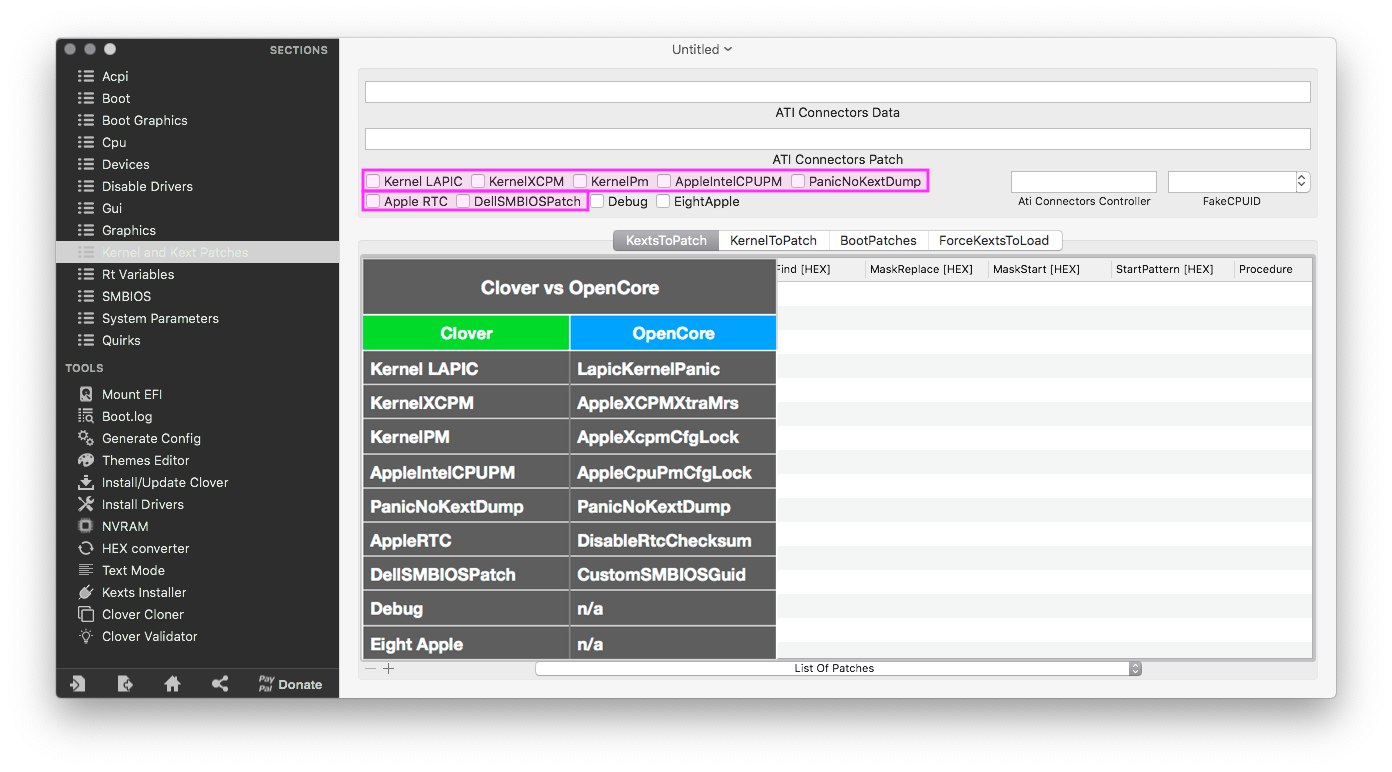
Task: Click the list icon beside Rt Variables
Action: (86, 274)
